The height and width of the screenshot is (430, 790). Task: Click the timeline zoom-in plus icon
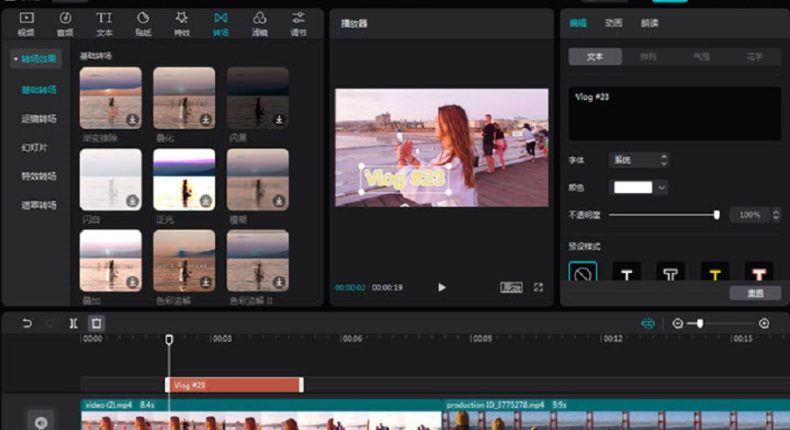(x=764, y=324)
